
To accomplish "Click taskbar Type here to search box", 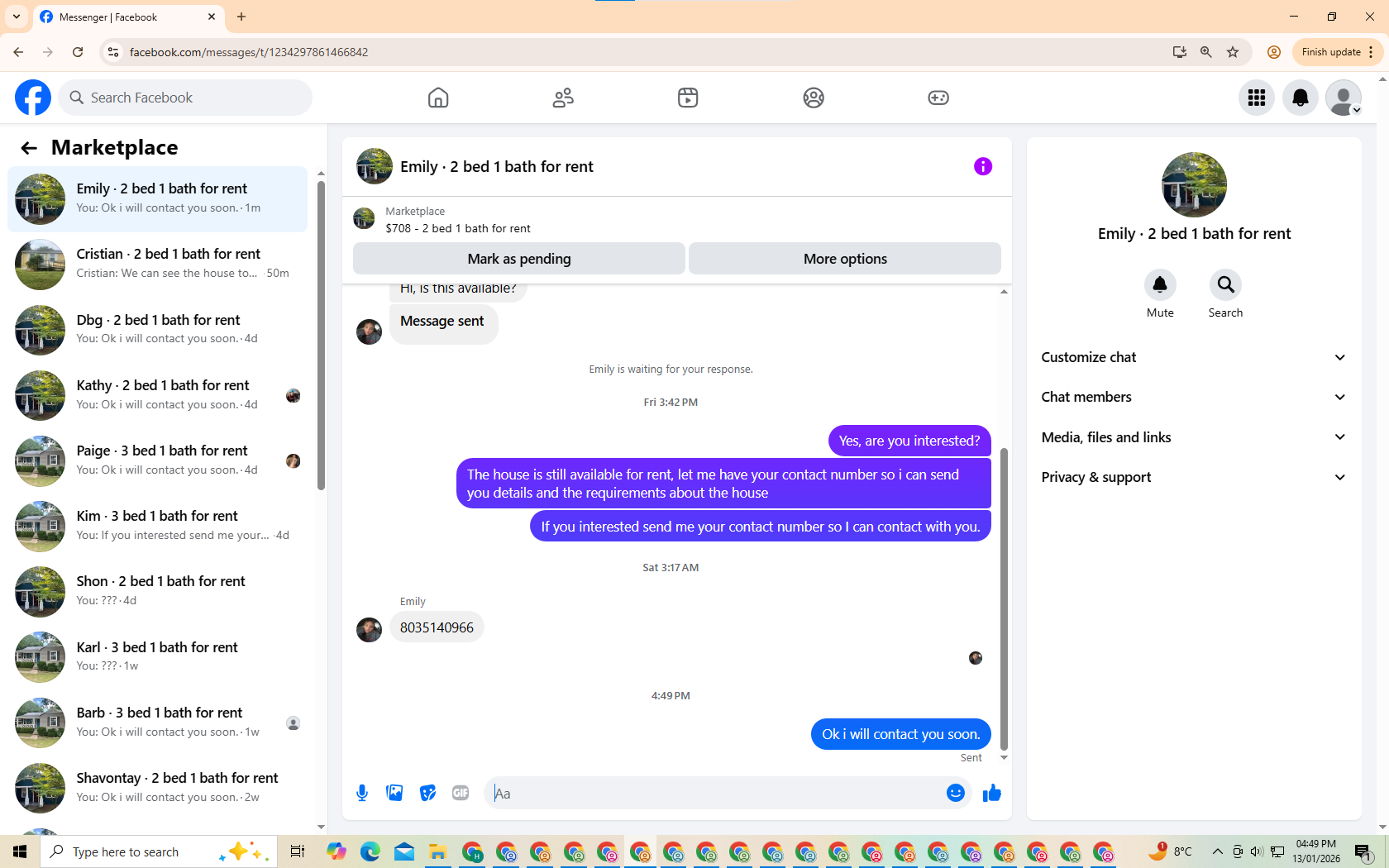I will (x=159, y=851).
